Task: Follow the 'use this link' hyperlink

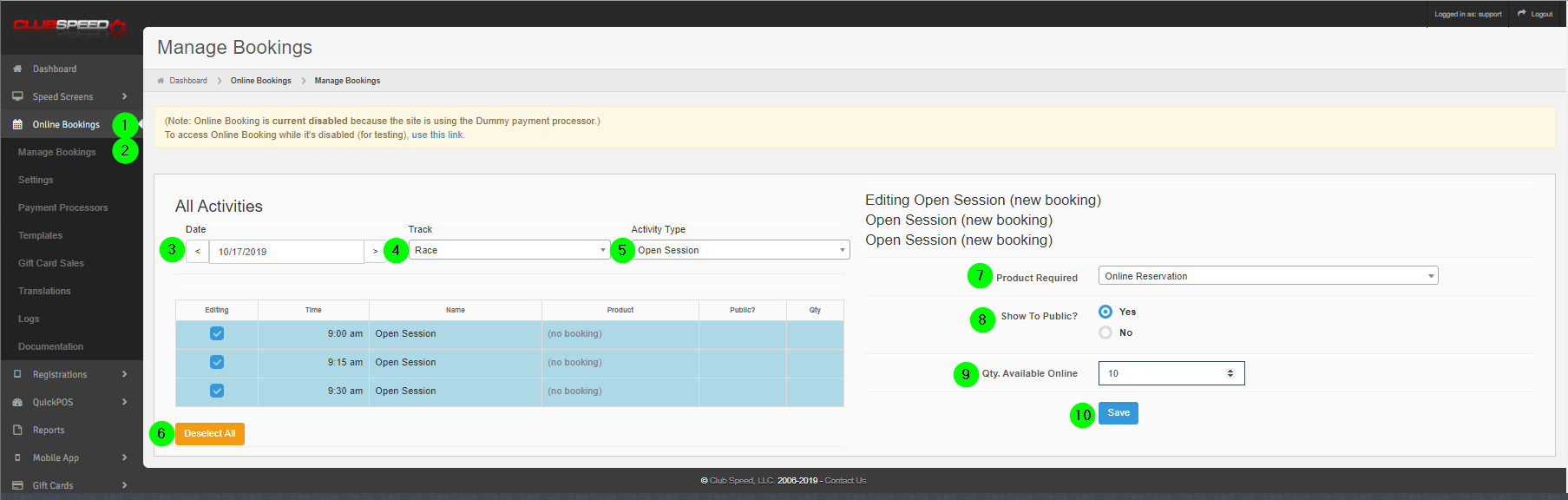Action: tap(437, 135)
